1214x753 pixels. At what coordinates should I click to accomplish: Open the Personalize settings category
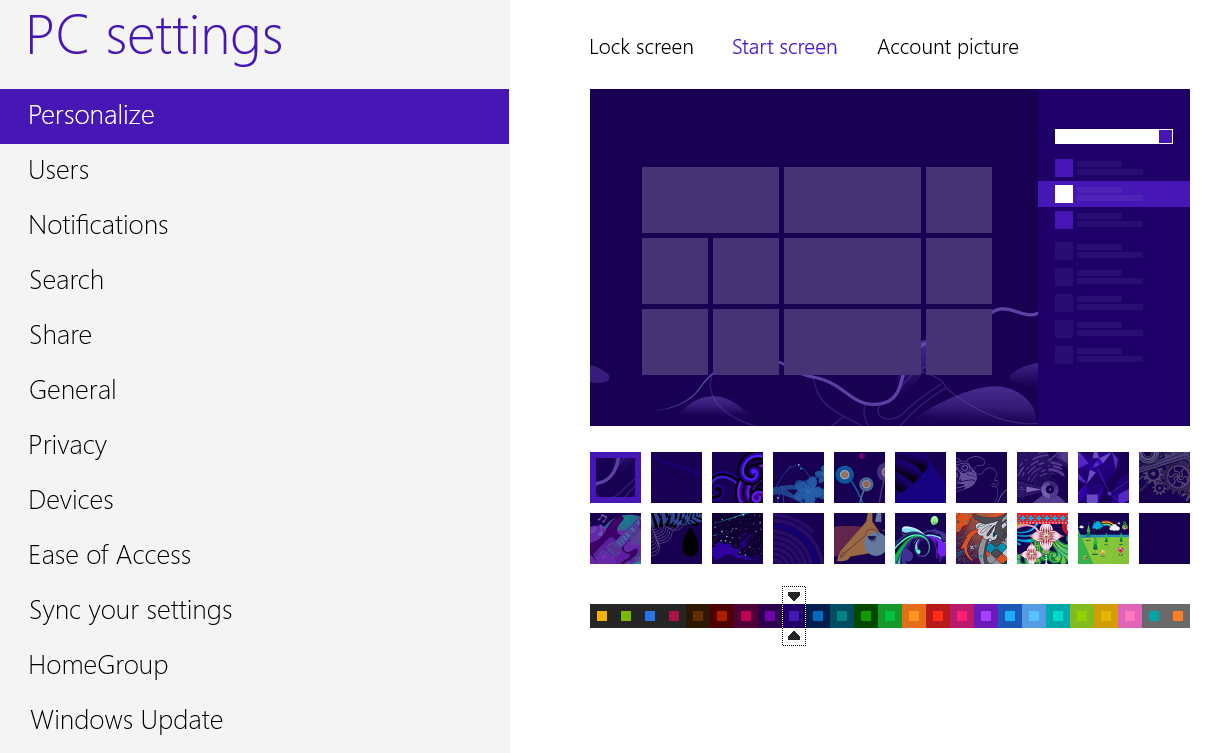[x=254, y=116]
